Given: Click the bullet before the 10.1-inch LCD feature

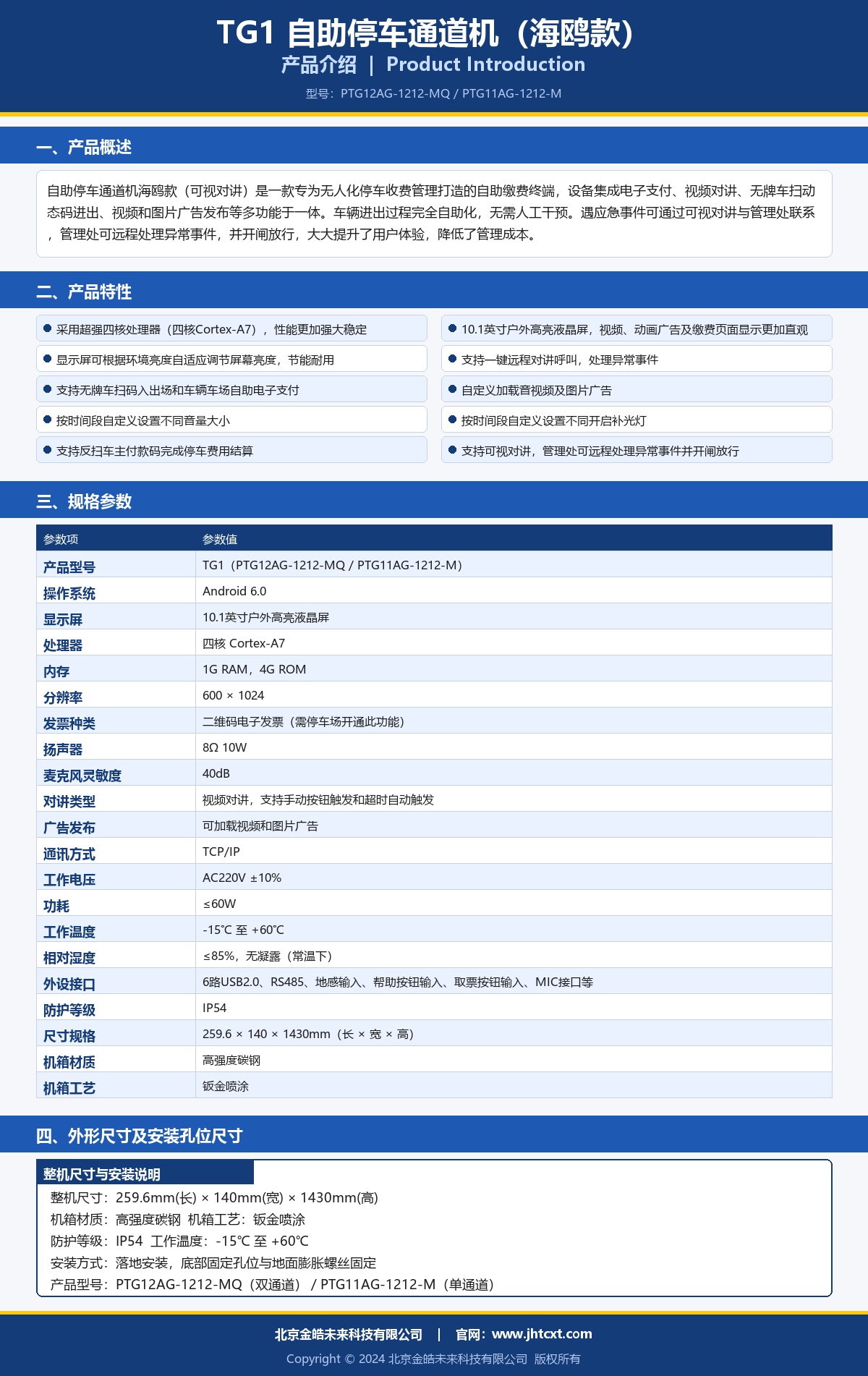Looking at the screenshot, I should point(453,328).
